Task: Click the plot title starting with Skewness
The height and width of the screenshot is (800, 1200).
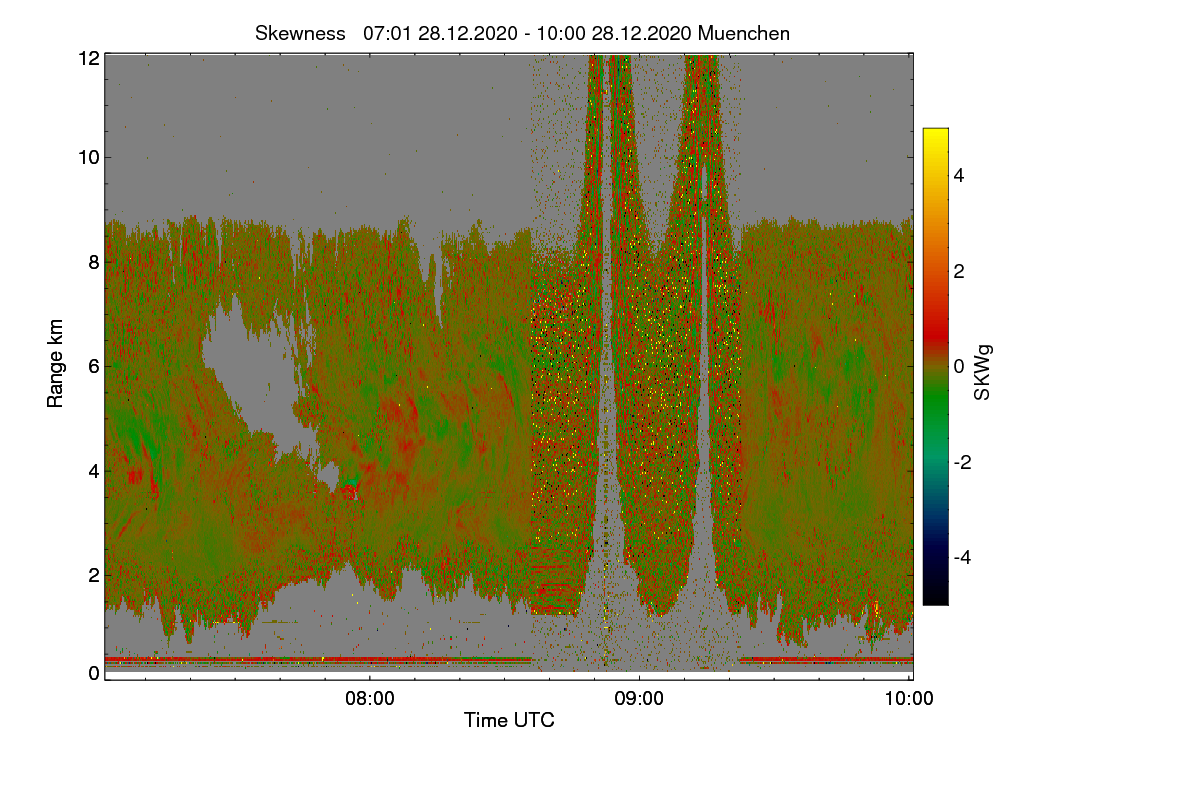Action: 522,33
